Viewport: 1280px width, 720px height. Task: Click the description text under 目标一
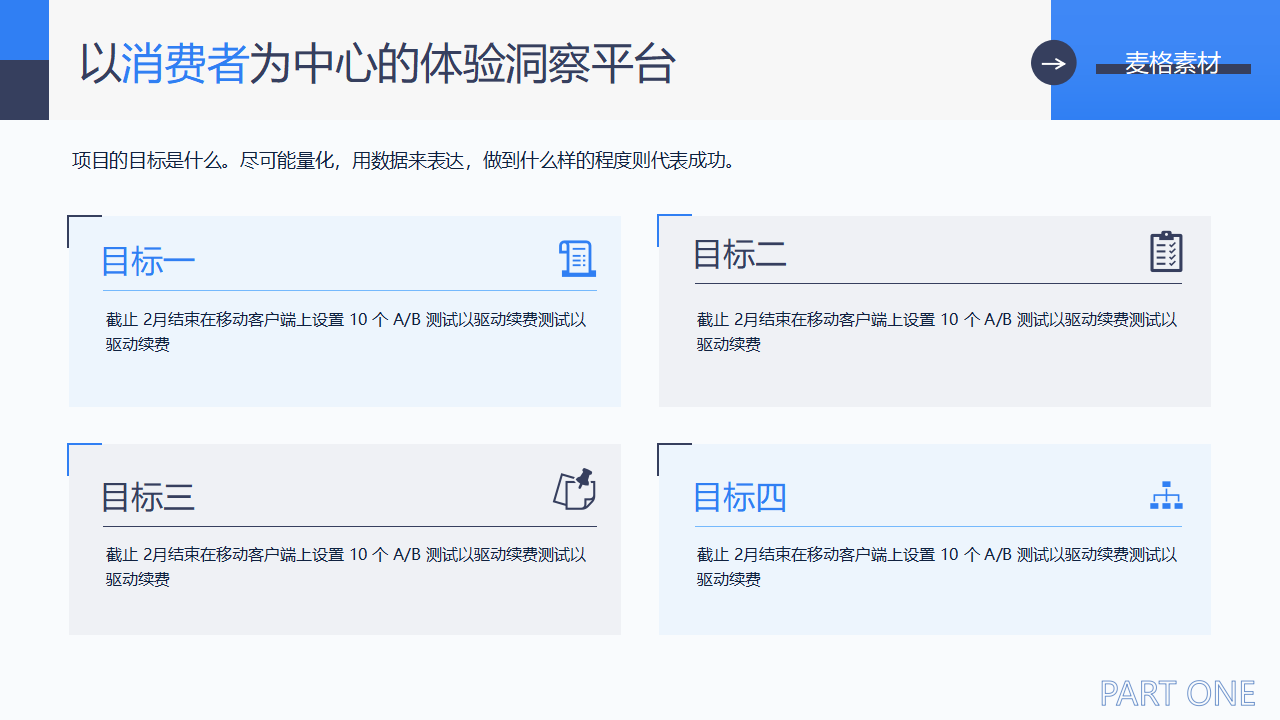click(346, 332)
